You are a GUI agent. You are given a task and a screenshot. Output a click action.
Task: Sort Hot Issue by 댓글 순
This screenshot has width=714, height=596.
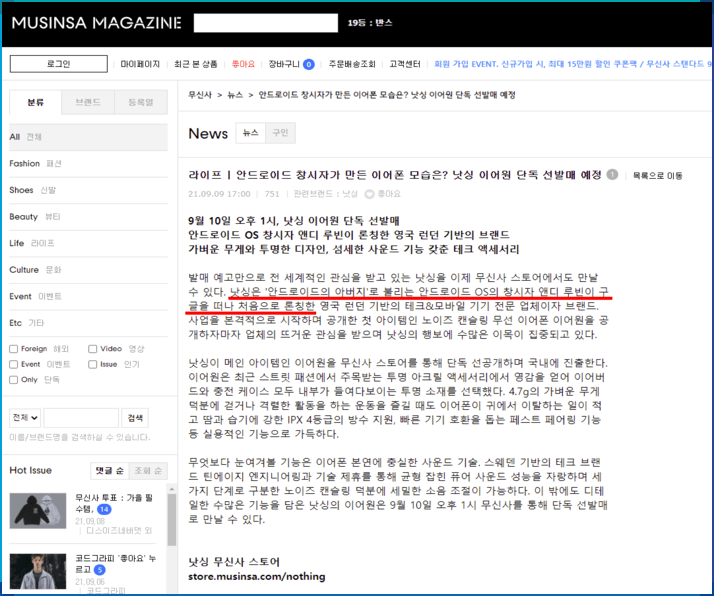tap(110, 471)
